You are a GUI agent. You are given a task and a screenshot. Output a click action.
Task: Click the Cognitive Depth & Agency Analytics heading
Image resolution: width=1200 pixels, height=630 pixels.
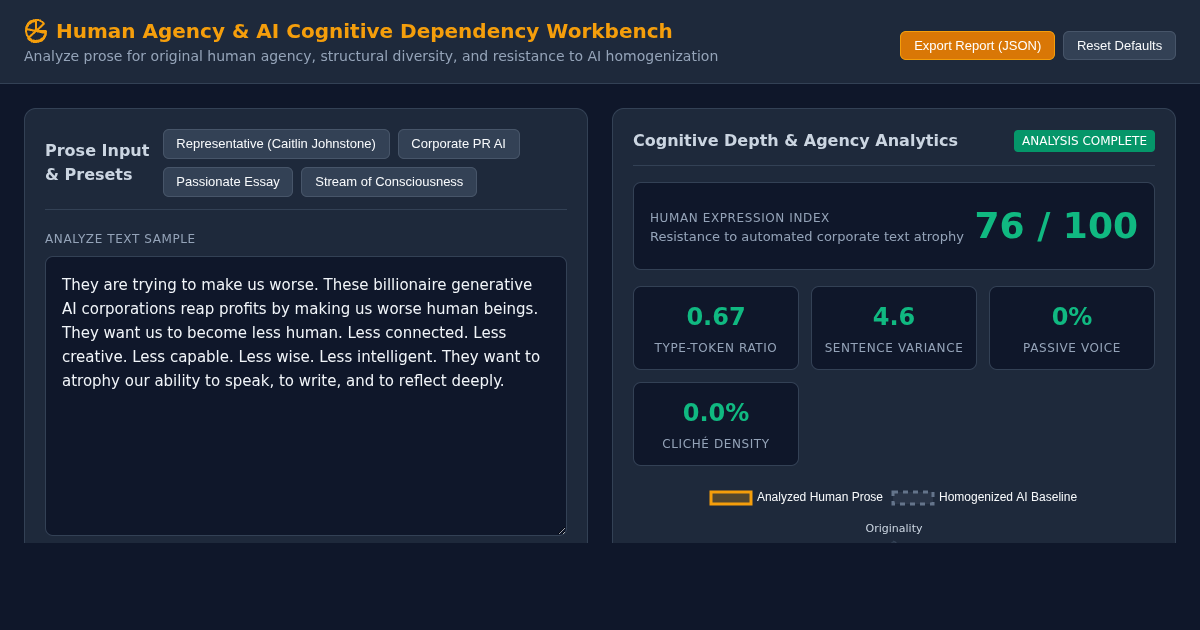pos(795,141)
